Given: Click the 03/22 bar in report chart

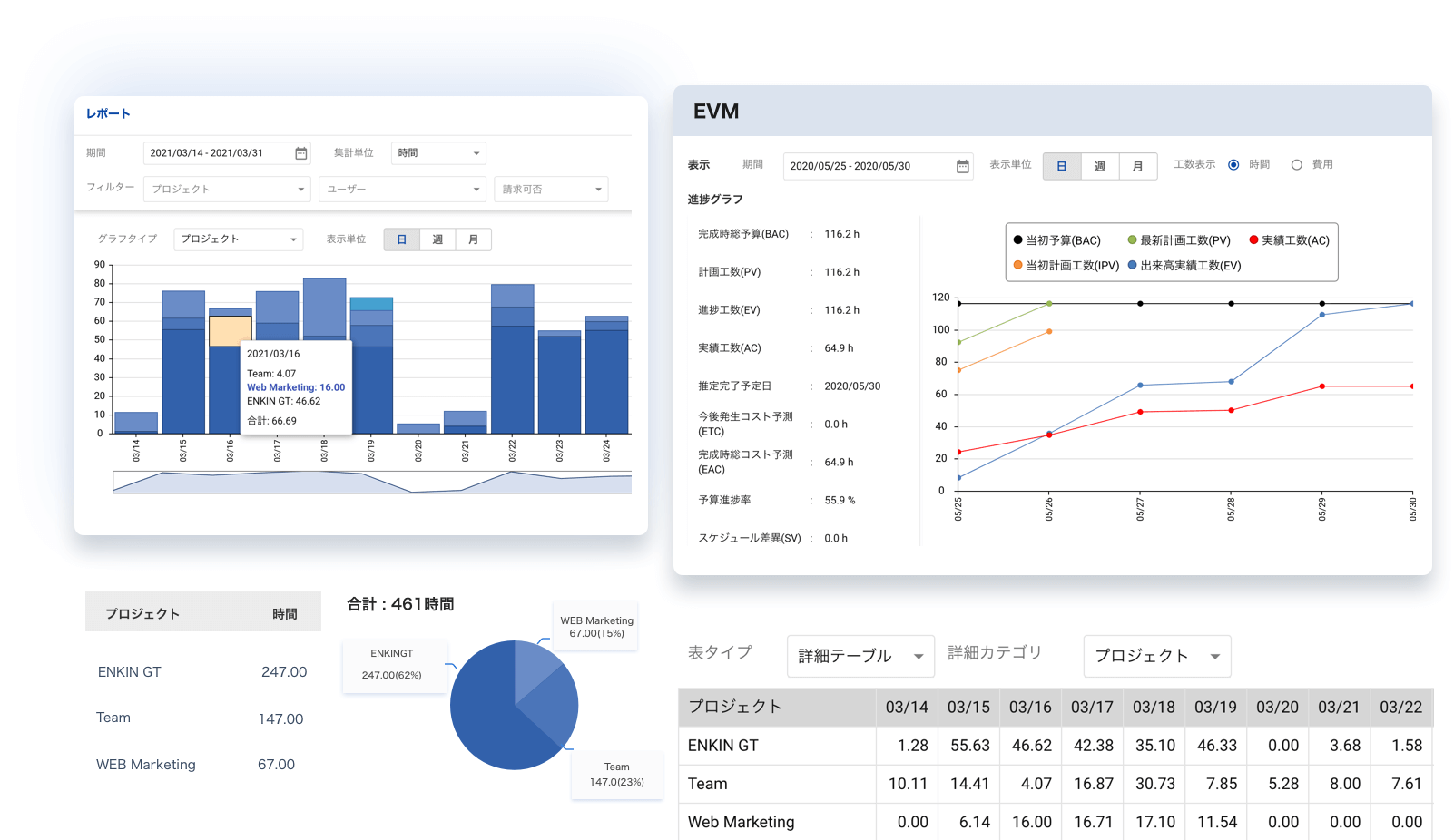Looking at the screenshot, I should click(x=512, y=363).
